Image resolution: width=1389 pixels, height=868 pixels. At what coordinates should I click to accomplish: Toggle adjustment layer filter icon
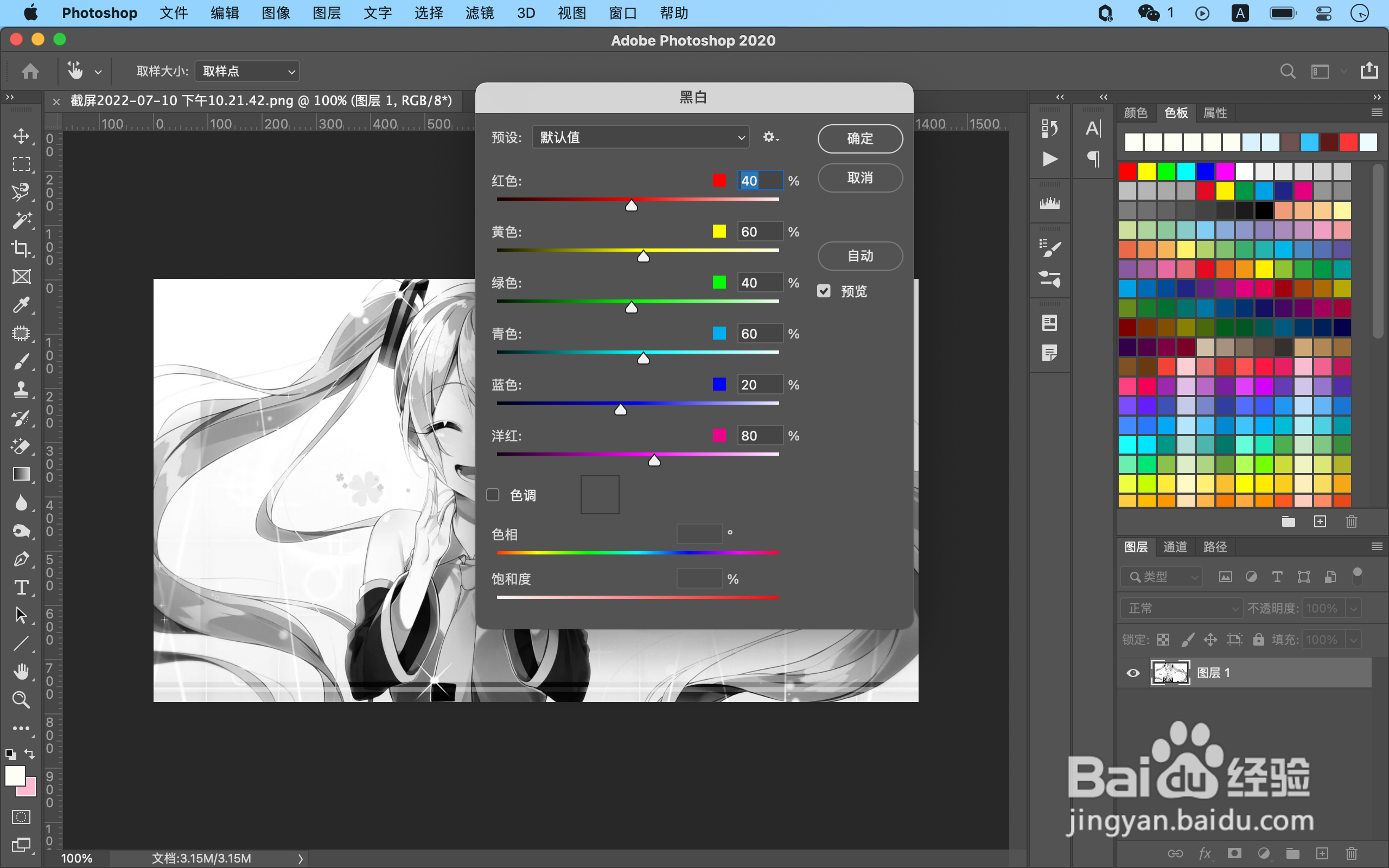click(1251, 577)
